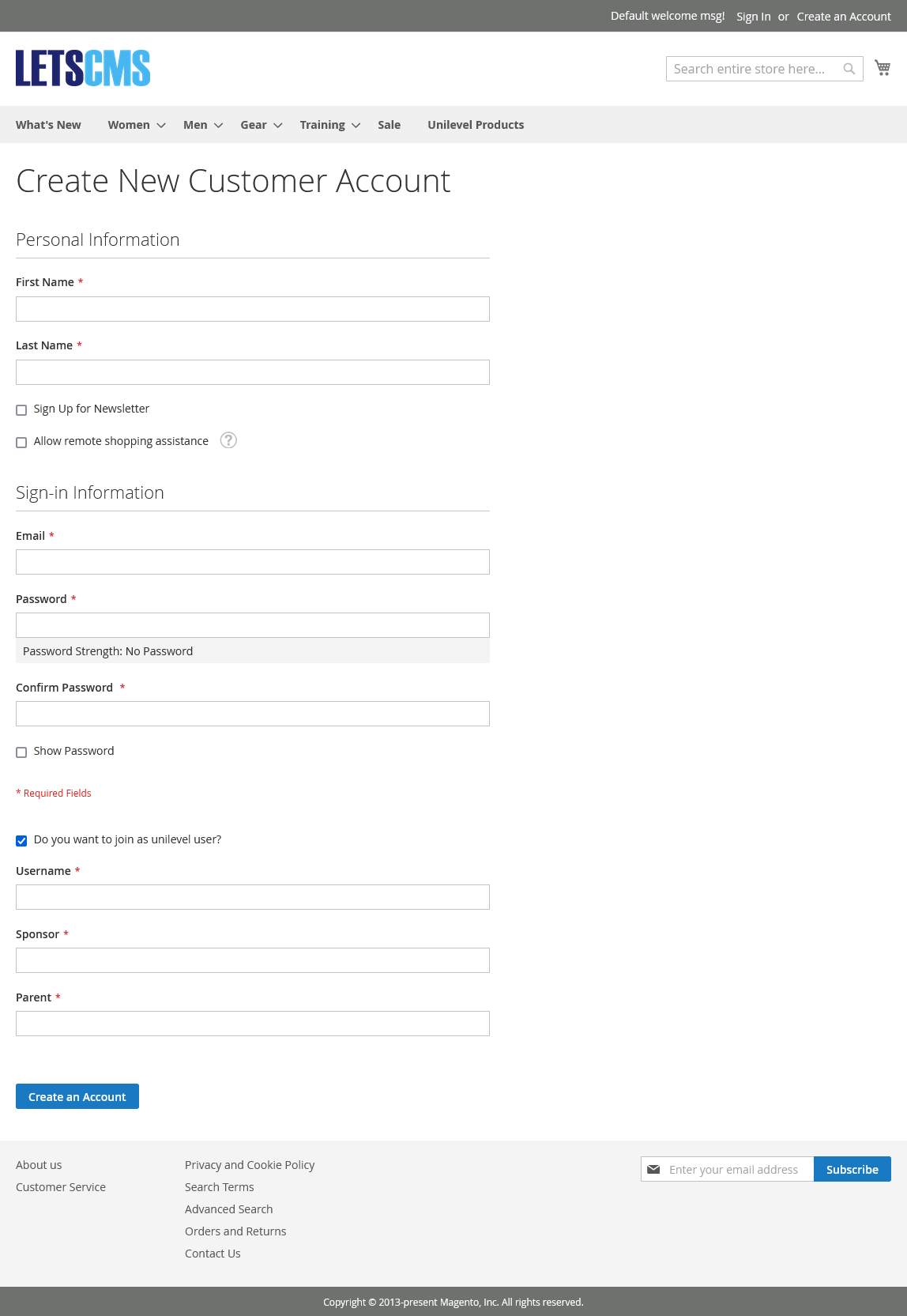This screenshot has width=907, height=1316.
Task: Uncheck join as unilevel user option
Action: pyautogui.click(x=21, y=840)
